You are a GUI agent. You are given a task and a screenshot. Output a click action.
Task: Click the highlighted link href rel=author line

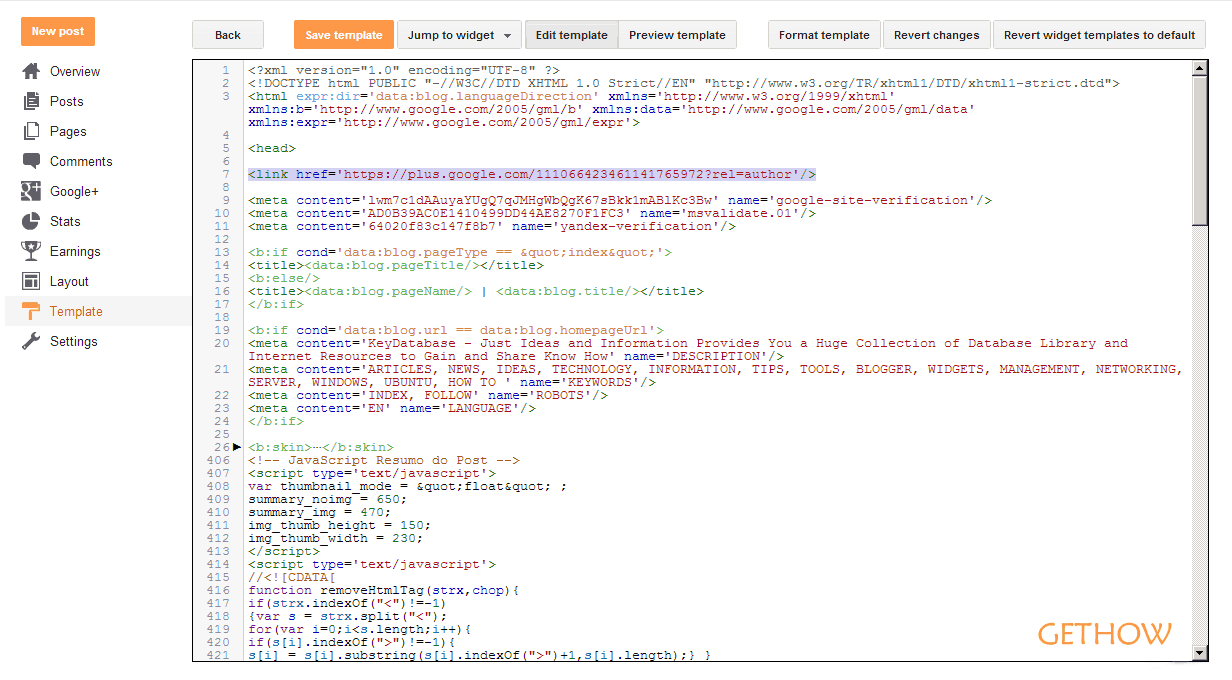click(532, 174)
